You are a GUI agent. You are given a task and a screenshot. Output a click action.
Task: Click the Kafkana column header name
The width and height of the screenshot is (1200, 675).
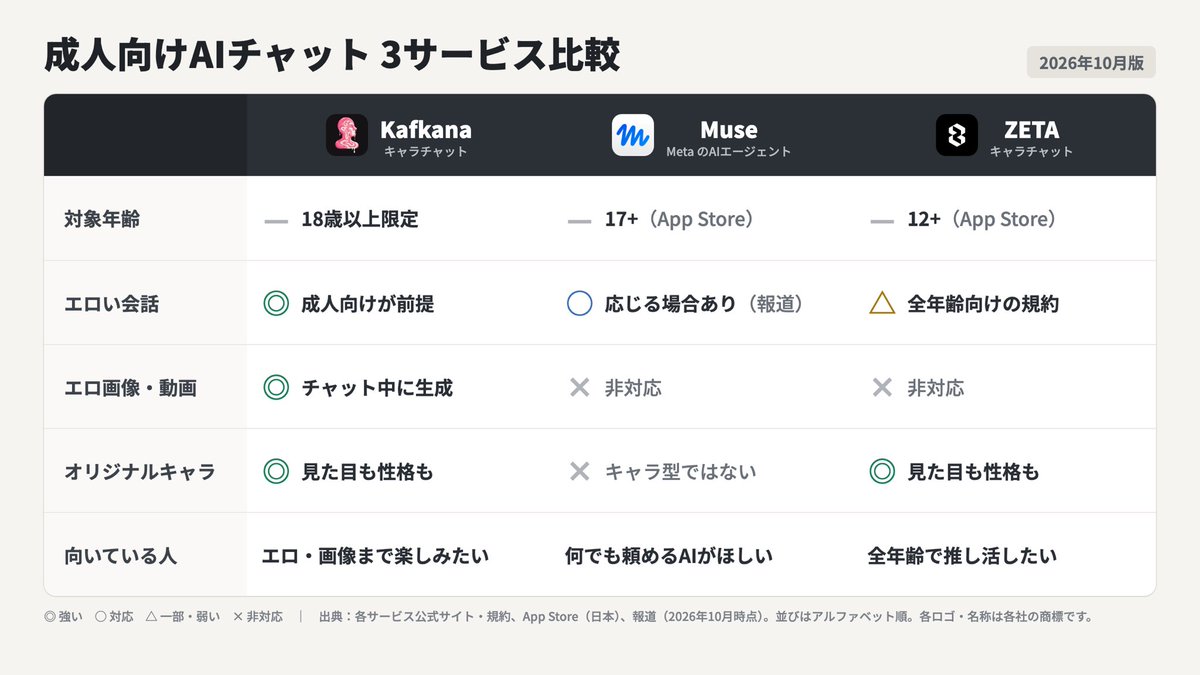click(x=426, y=130)
